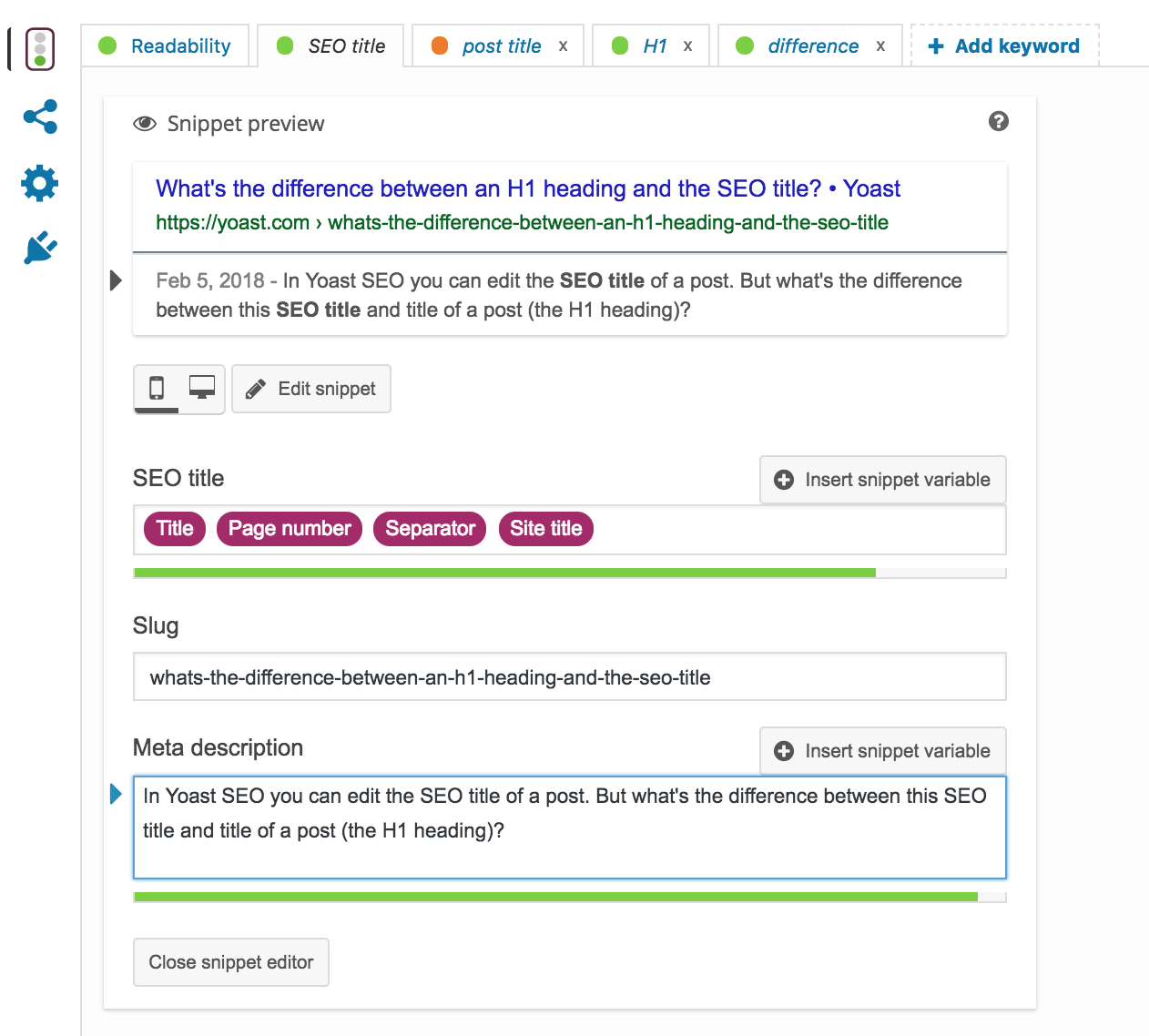The height and width of the screenshot is (1036, 1149).
Task: Click inside the Slug input field
Action: [x=570, y=676]
